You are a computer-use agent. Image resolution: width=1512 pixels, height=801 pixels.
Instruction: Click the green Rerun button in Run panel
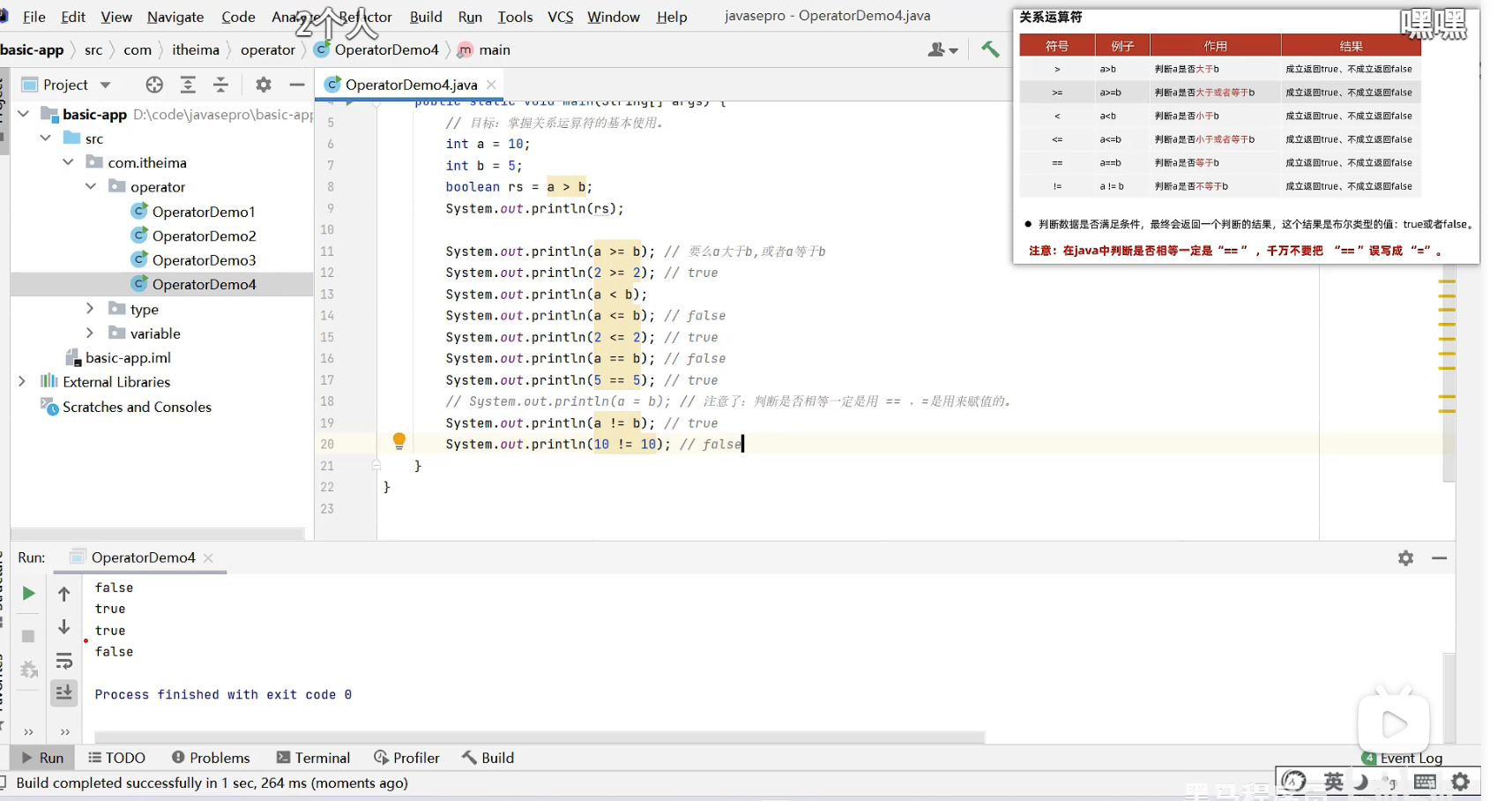point(28,594)
